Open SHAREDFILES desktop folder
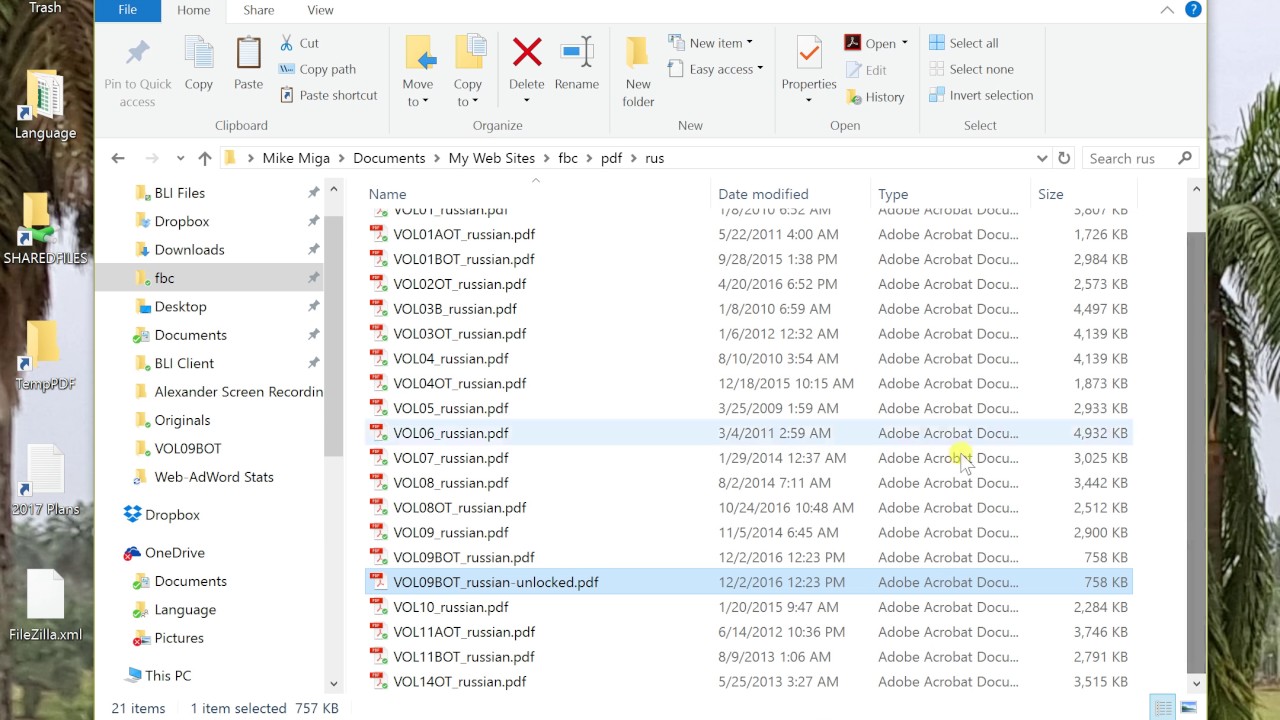This screenshot has width=1280, height=720. pos(45,229)
